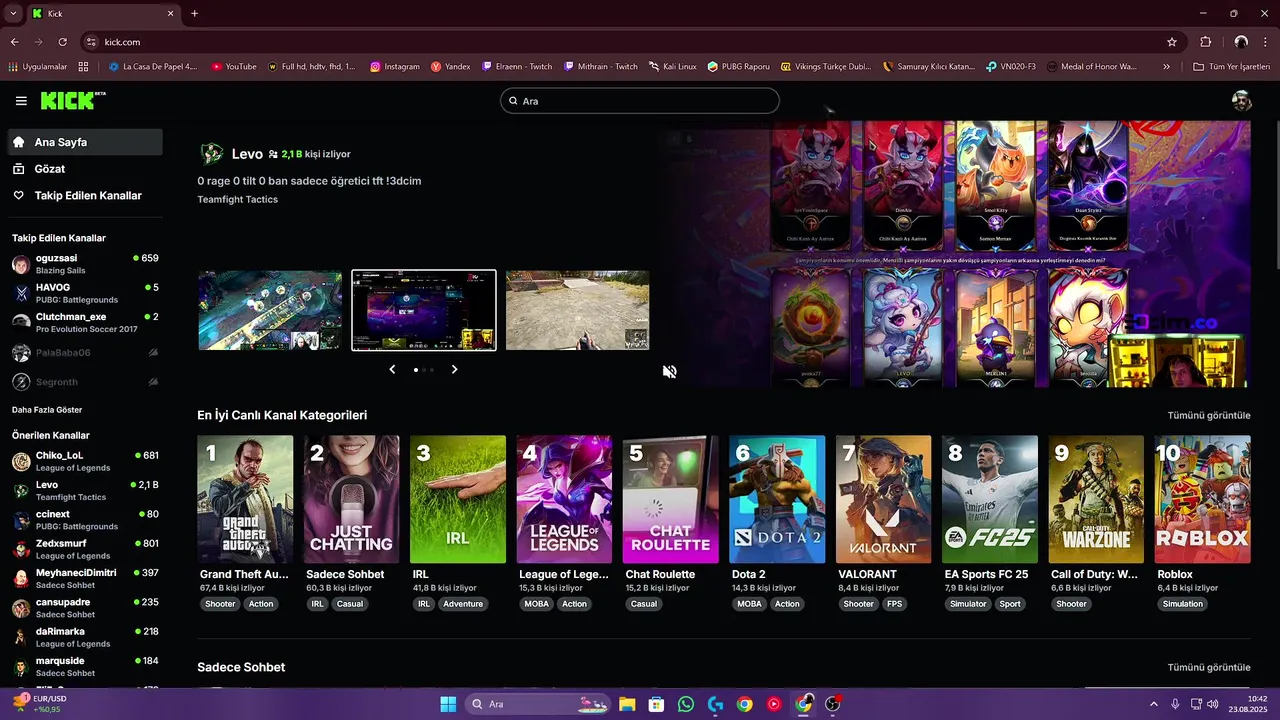Image resolution: width=1280 pixels, height=720 pixels.
Task: Open the Instagram bookmark
Action: point(395,67)
